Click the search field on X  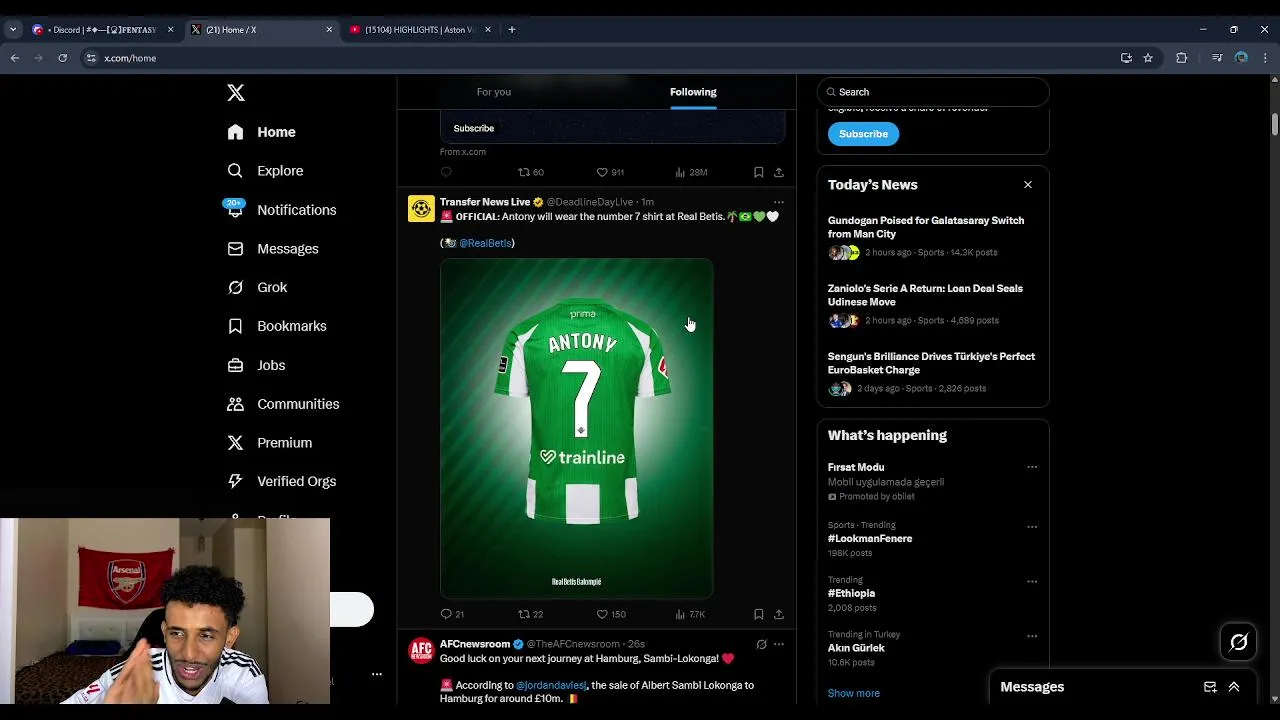coord(933,92)
